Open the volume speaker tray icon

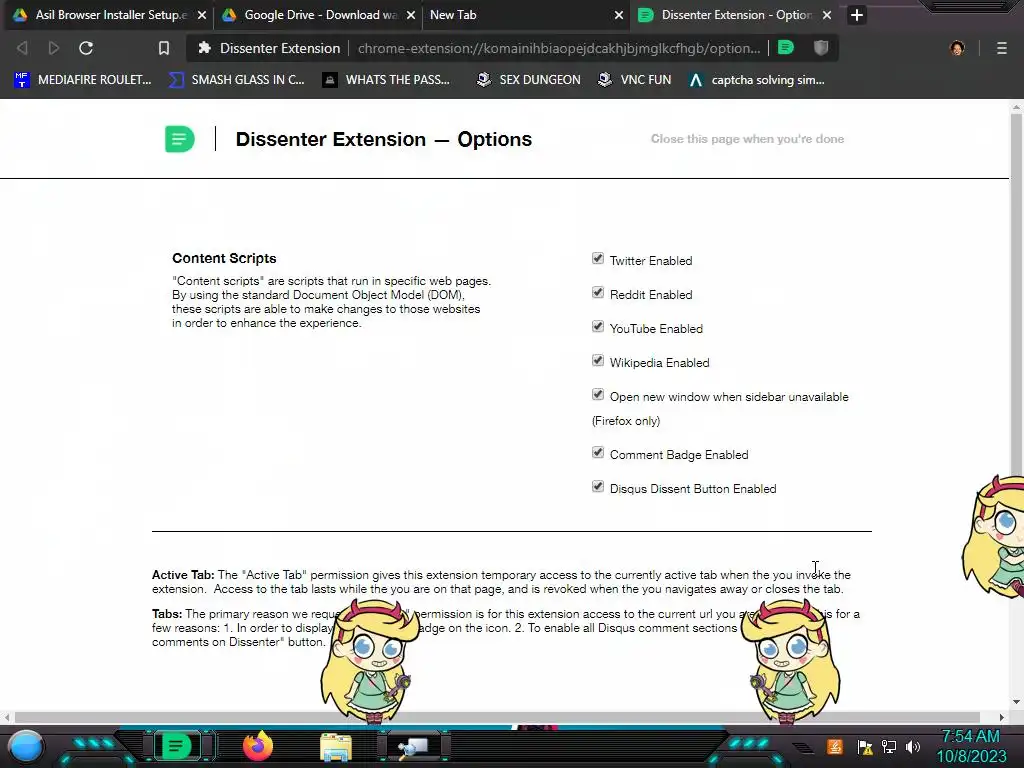(913, 746)
